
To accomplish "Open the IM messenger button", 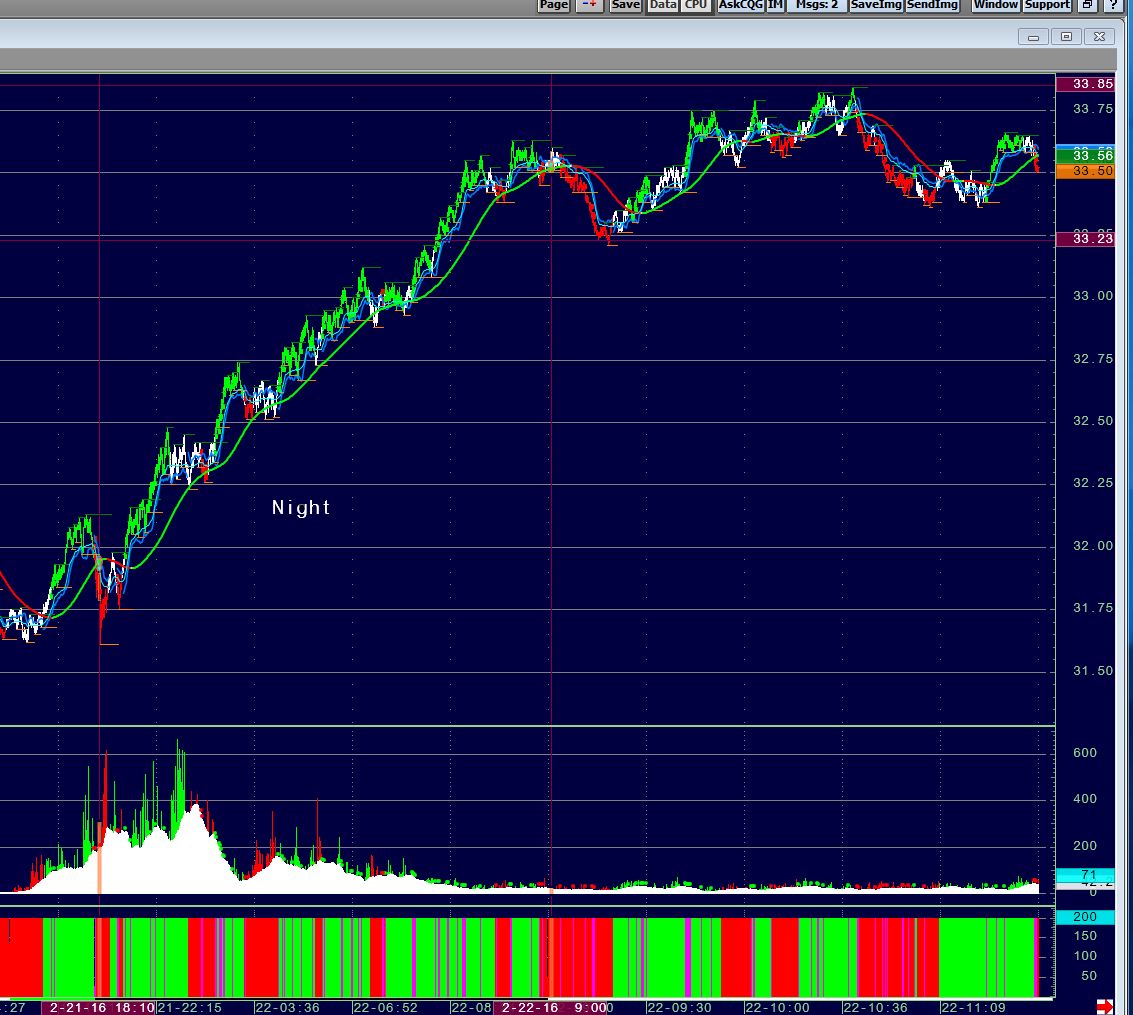I will (x=775, y=5).
